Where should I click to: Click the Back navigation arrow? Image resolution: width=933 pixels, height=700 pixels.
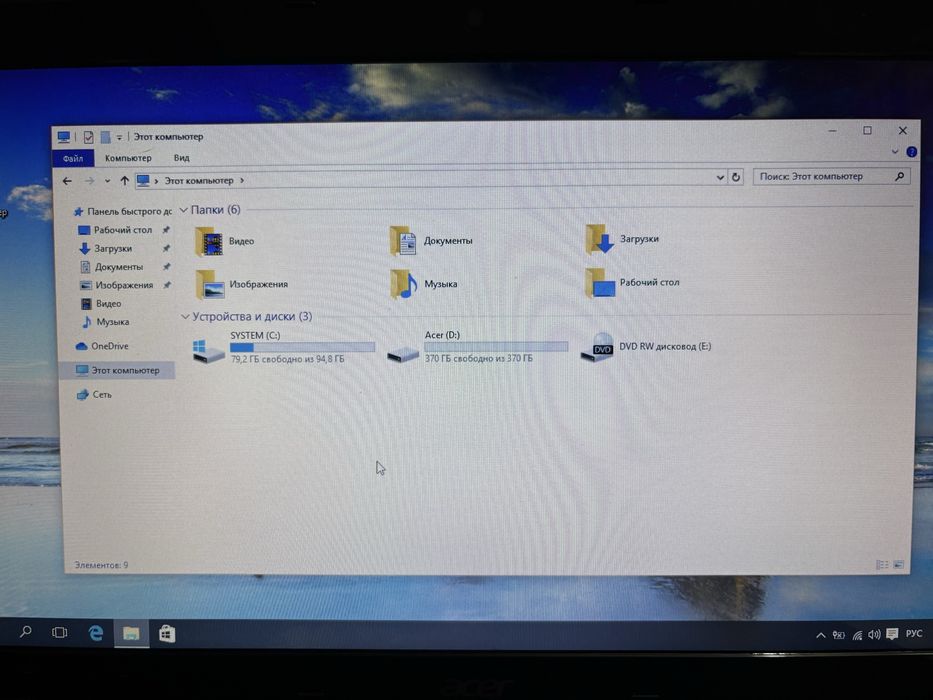click(67, 181)
